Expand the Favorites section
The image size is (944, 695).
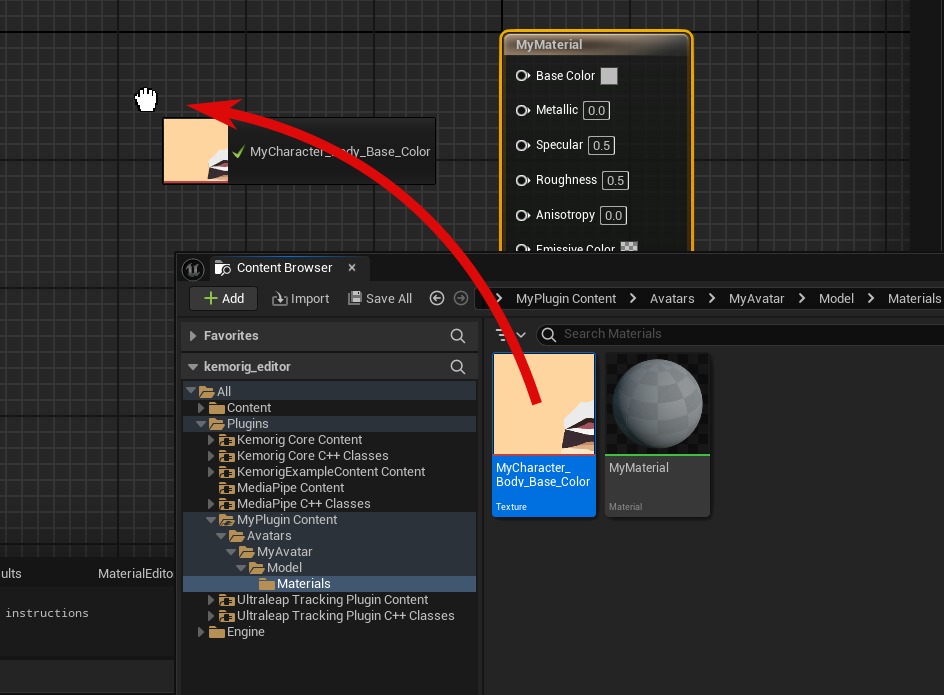[x=193, y=335]
